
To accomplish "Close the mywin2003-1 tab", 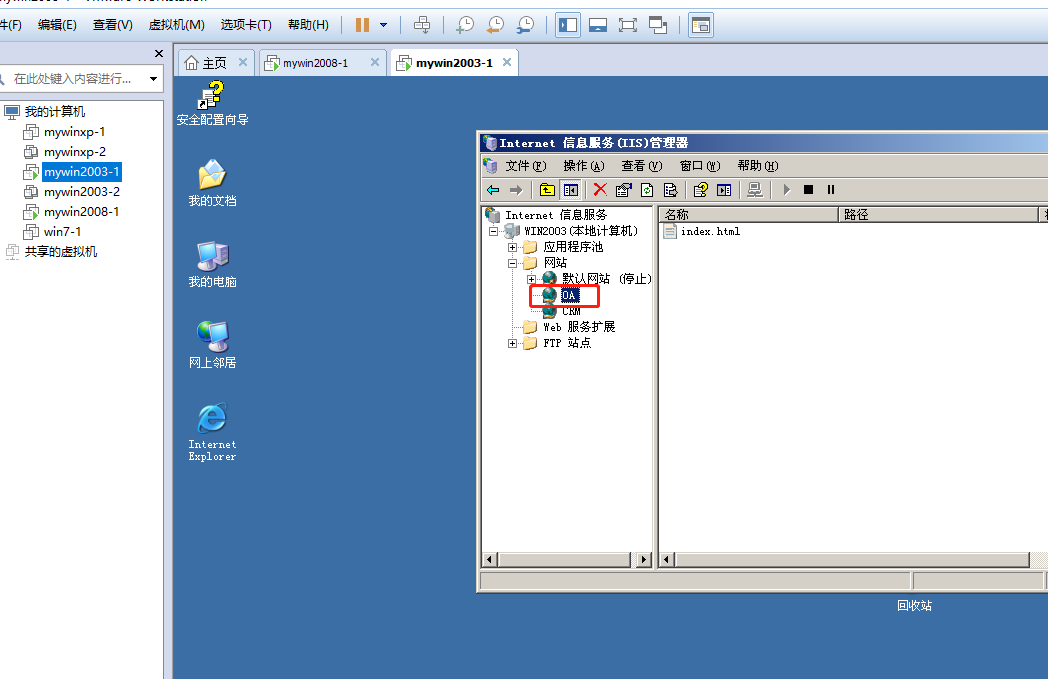I will 507,62.
